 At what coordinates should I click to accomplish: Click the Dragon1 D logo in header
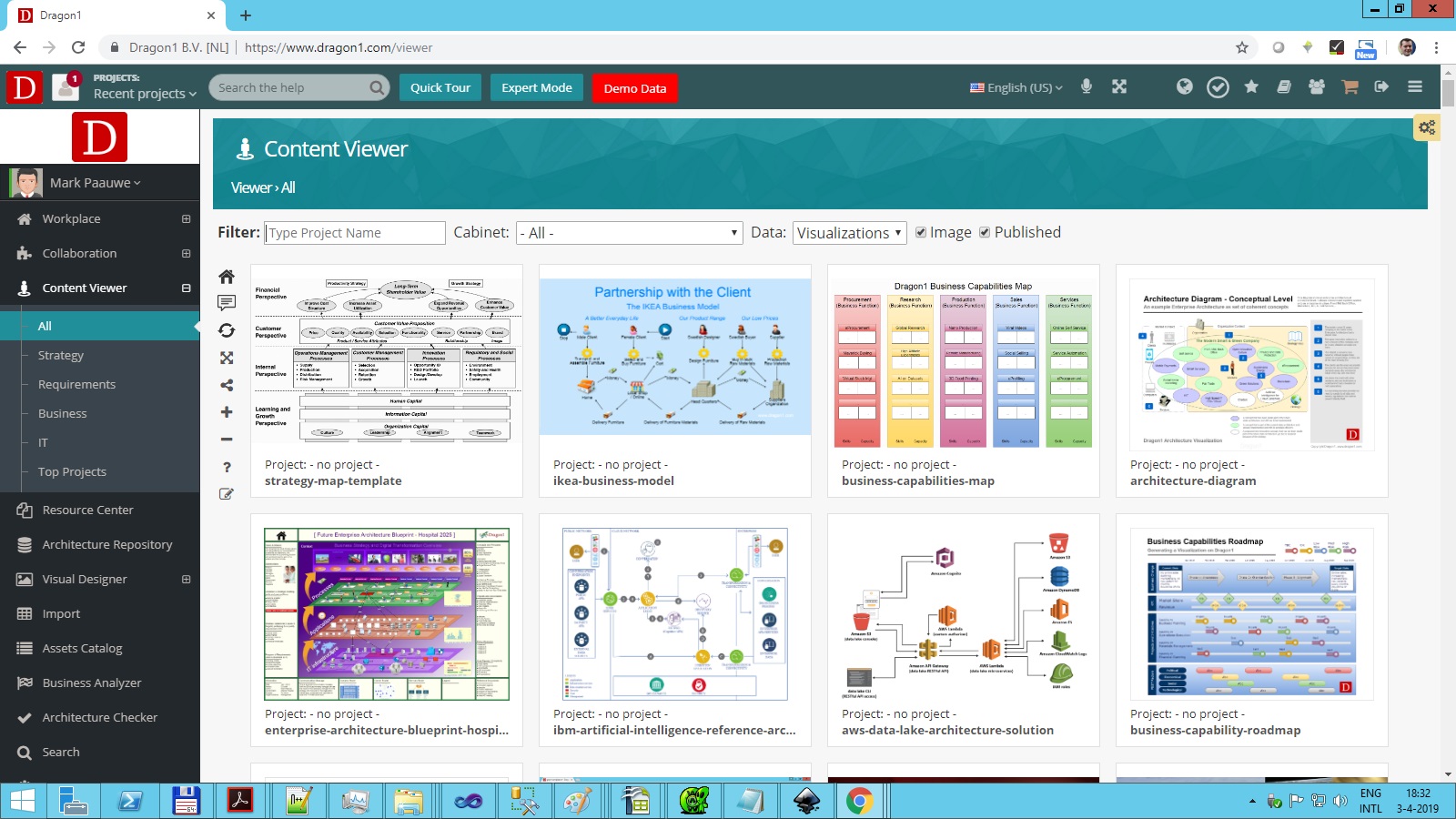pos(25,87)
